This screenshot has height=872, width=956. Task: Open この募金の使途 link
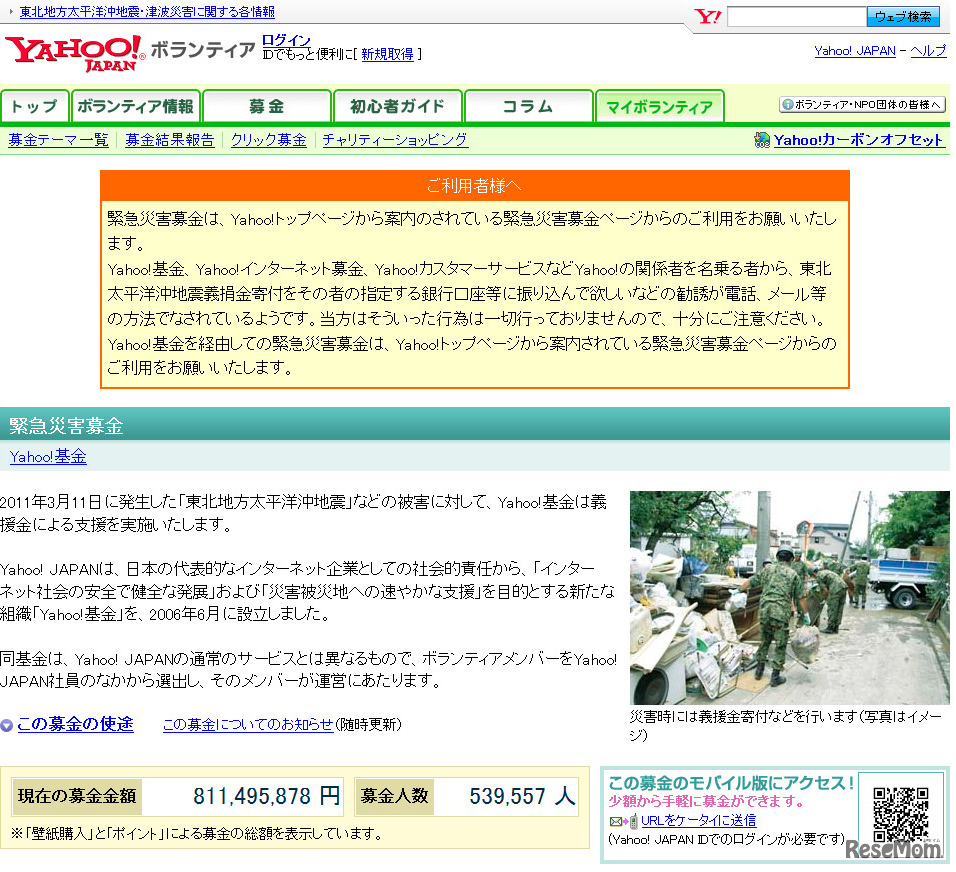pos(75,724)
